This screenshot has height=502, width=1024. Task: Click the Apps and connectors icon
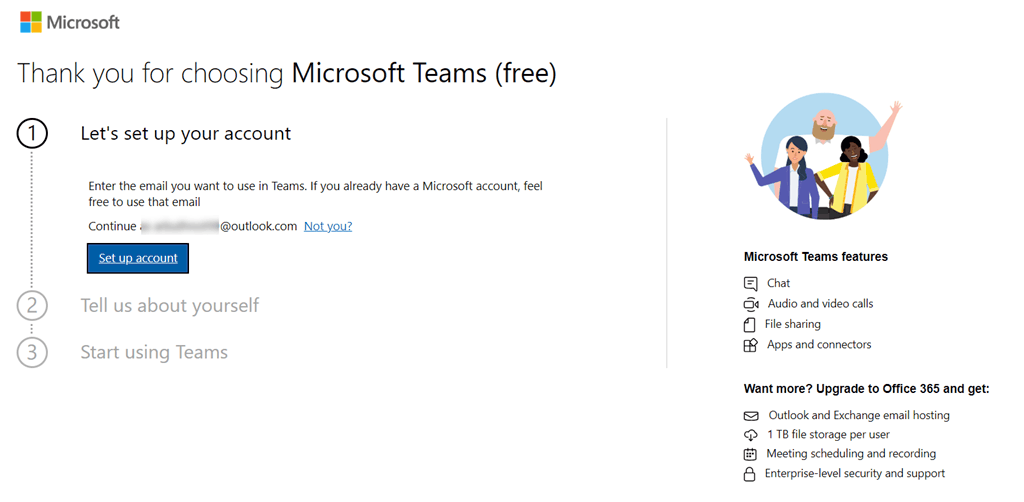[751, 345]
